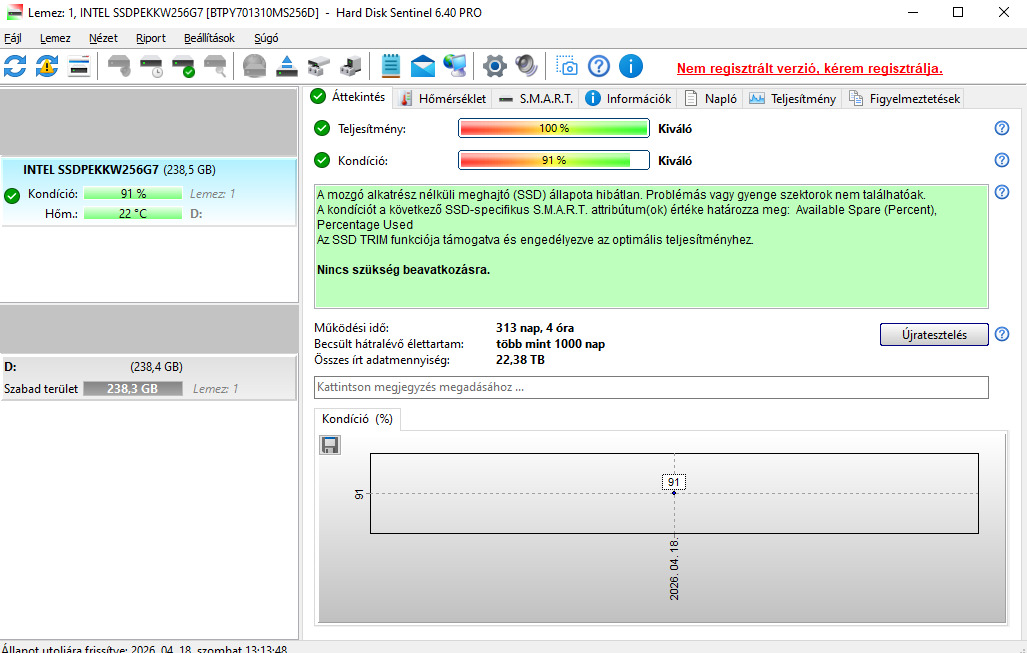This screenshot has width=1027, height=653.
Task: Open the Nézet menu
Action: (x=103, y=38)
